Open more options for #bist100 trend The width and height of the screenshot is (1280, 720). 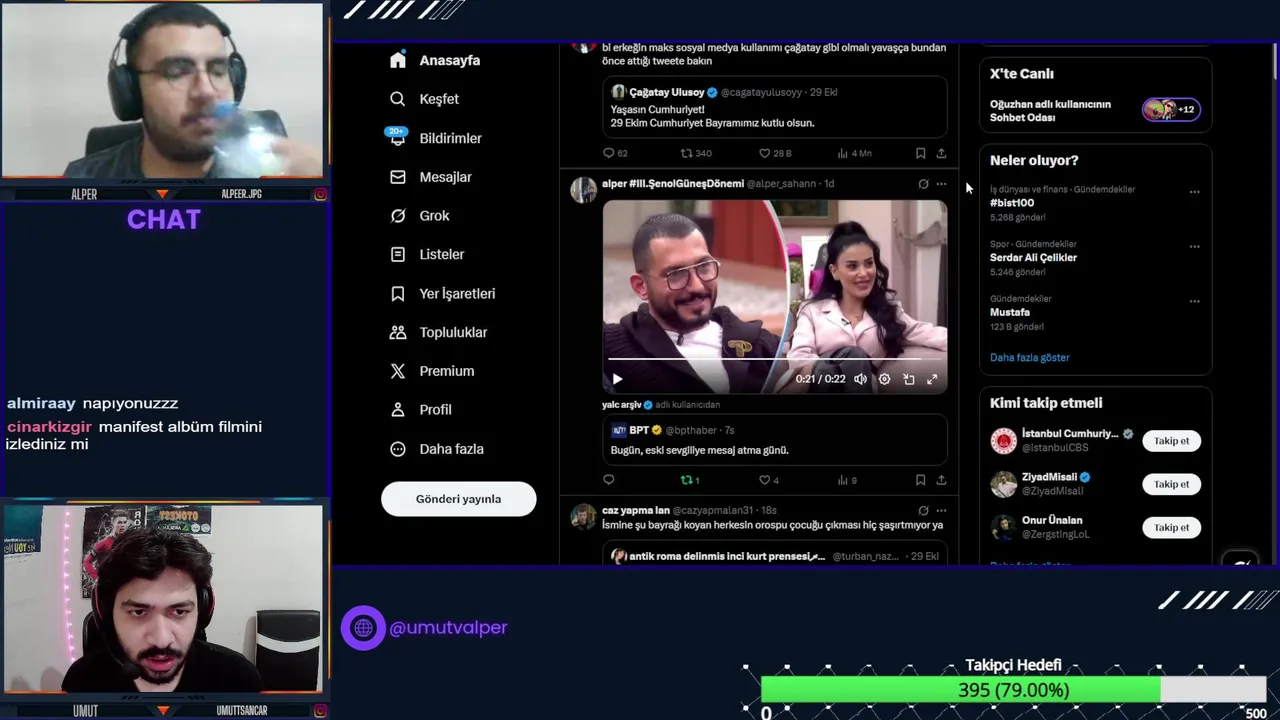point(1194,192)
